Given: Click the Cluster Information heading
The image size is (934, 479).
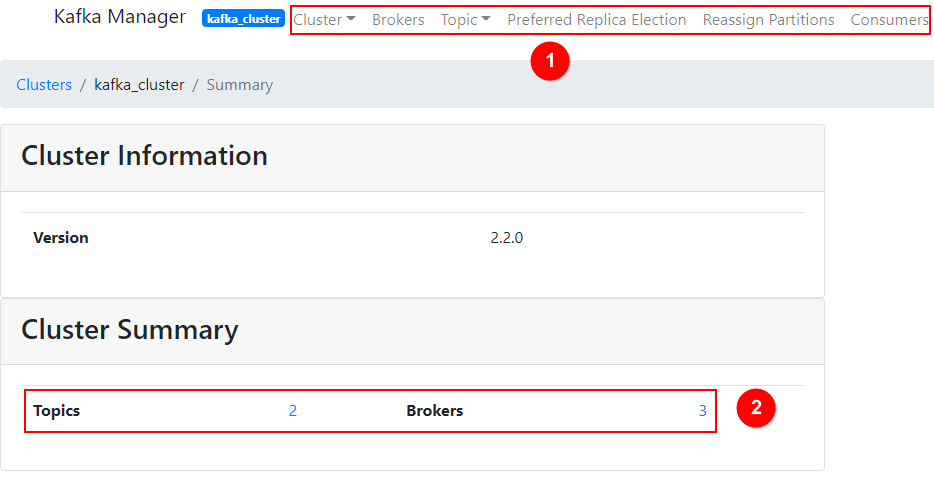Looking at the screenshot, I should pos(144,156).
